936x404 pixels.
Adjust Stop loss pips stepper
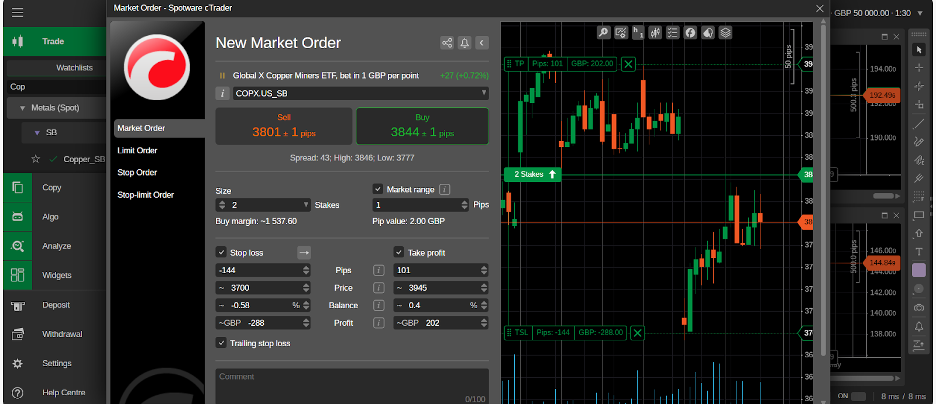306,270
